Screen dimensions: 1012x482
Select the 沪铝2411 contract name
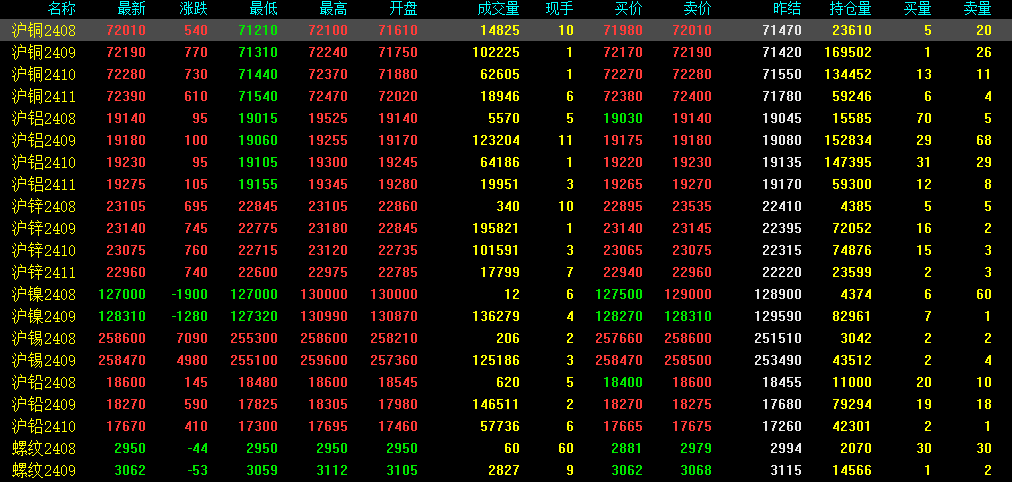pos(44,185)
